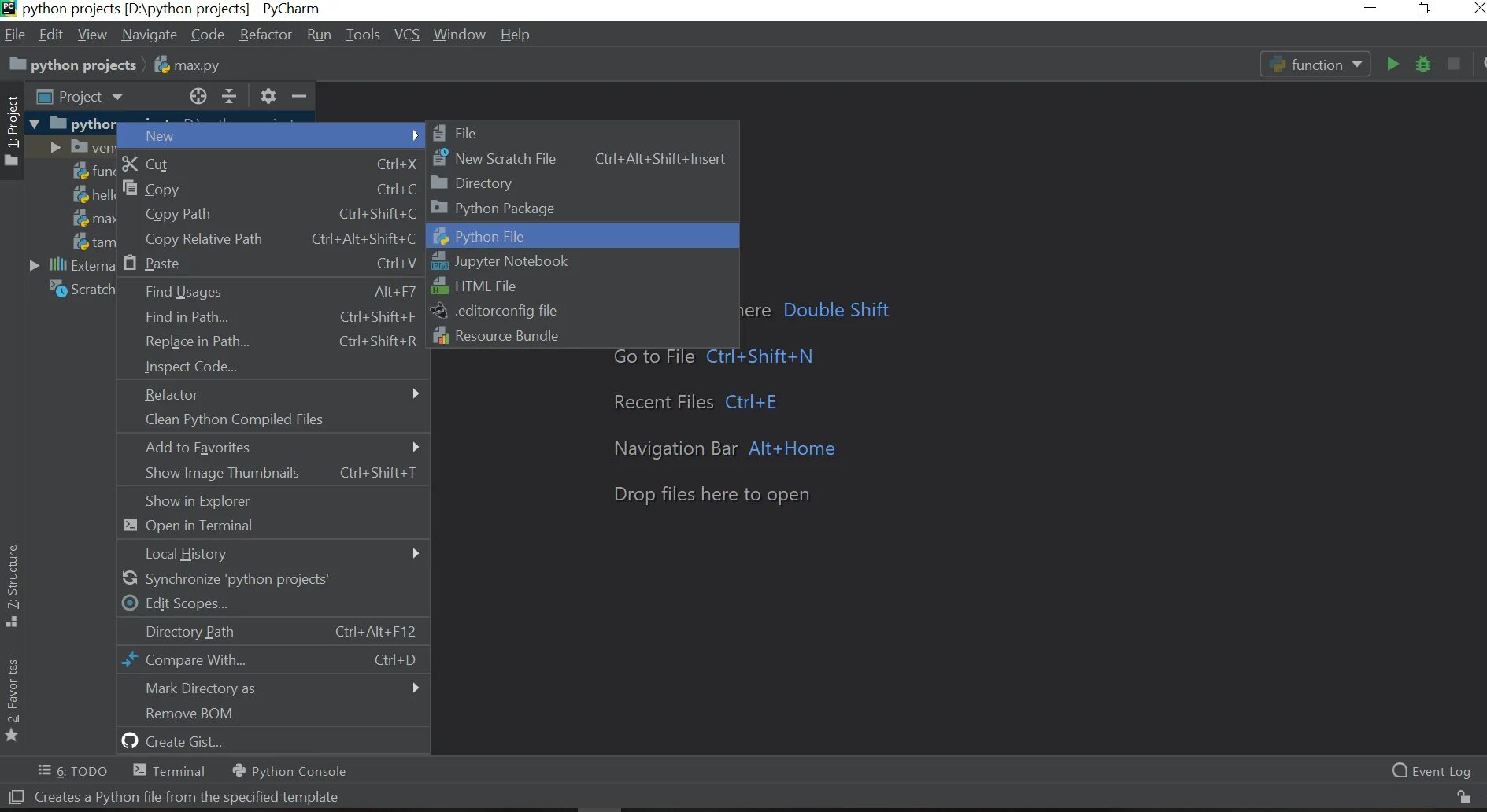Open the Refactor menu in menu bar
This screenshot has width=1487, height=812.
click(265, 35)
